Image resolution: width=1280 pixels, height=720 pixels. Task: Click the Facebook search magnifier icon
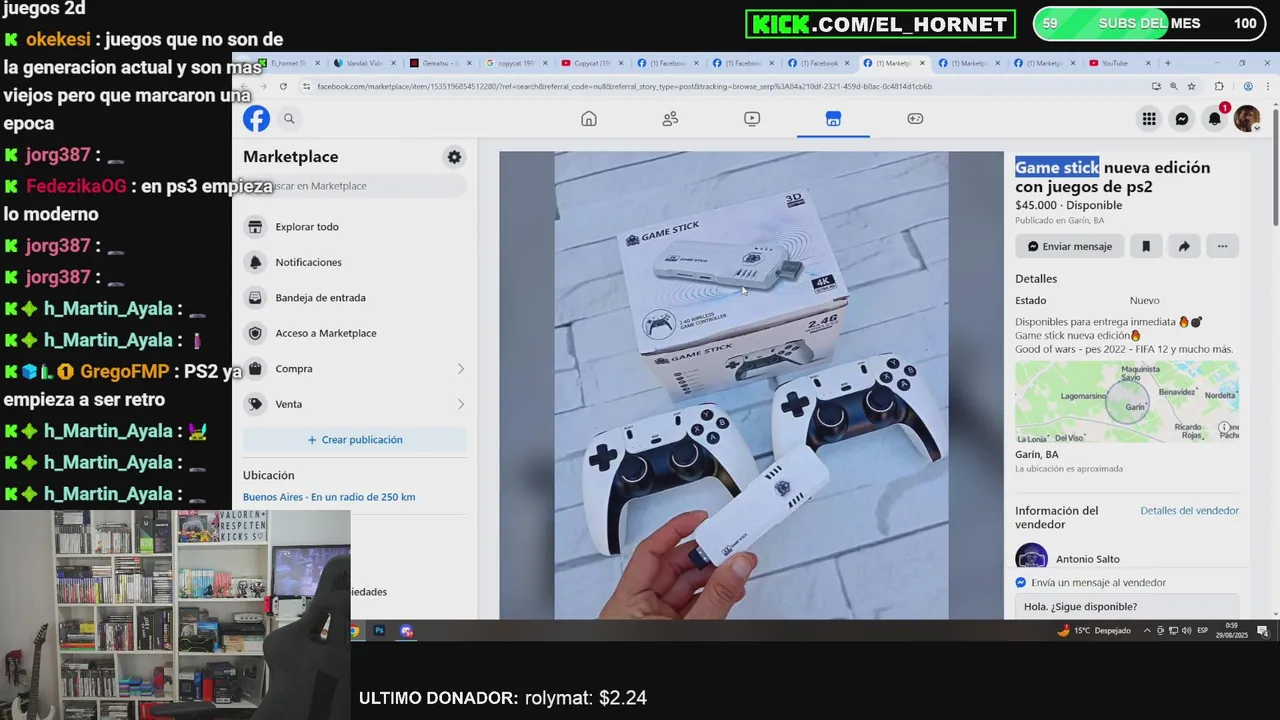pyautogui.click(x=289, y=119)
